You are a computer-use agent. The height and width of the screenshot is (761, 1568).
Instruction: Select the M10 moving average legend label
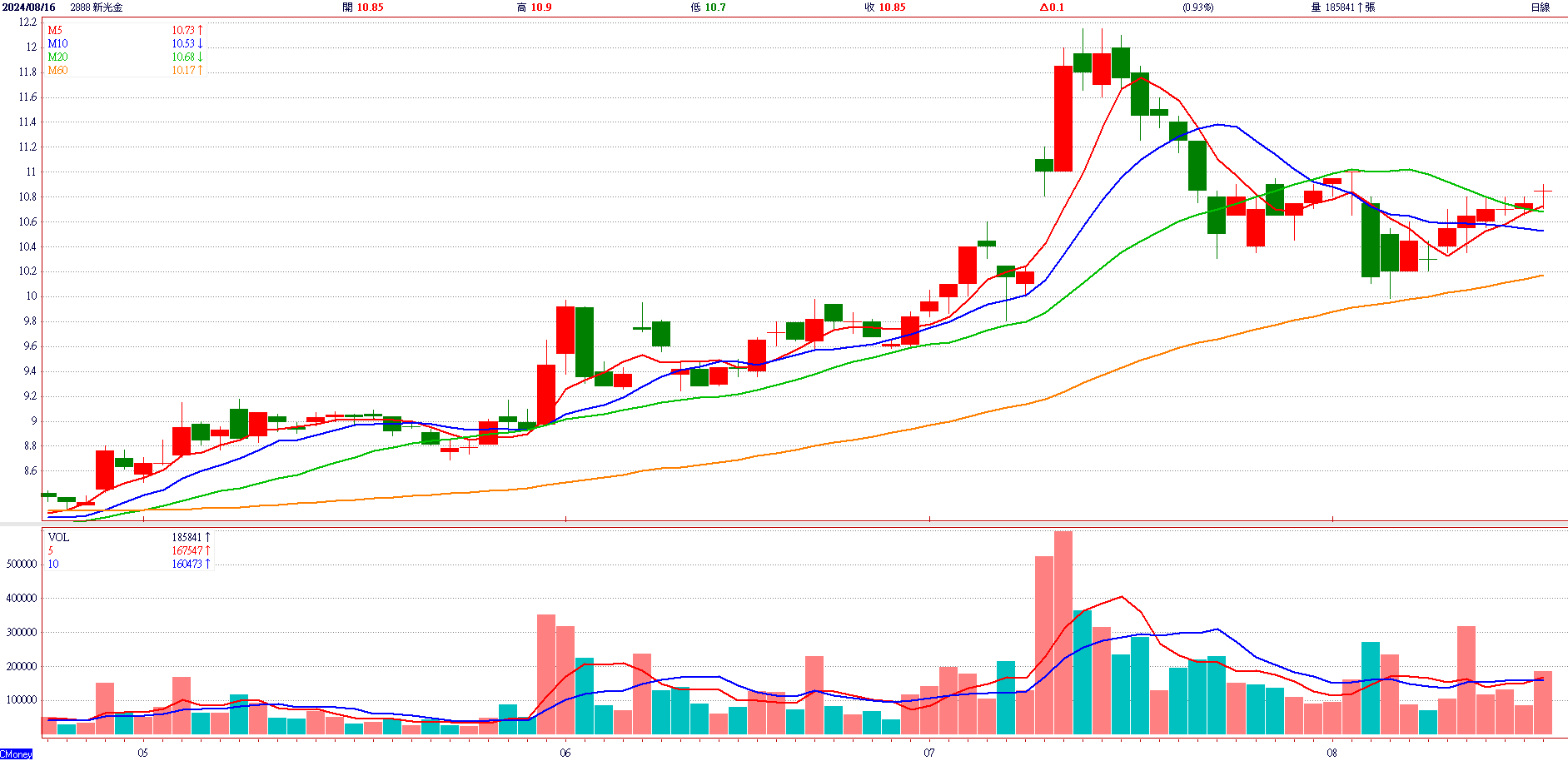57,44
